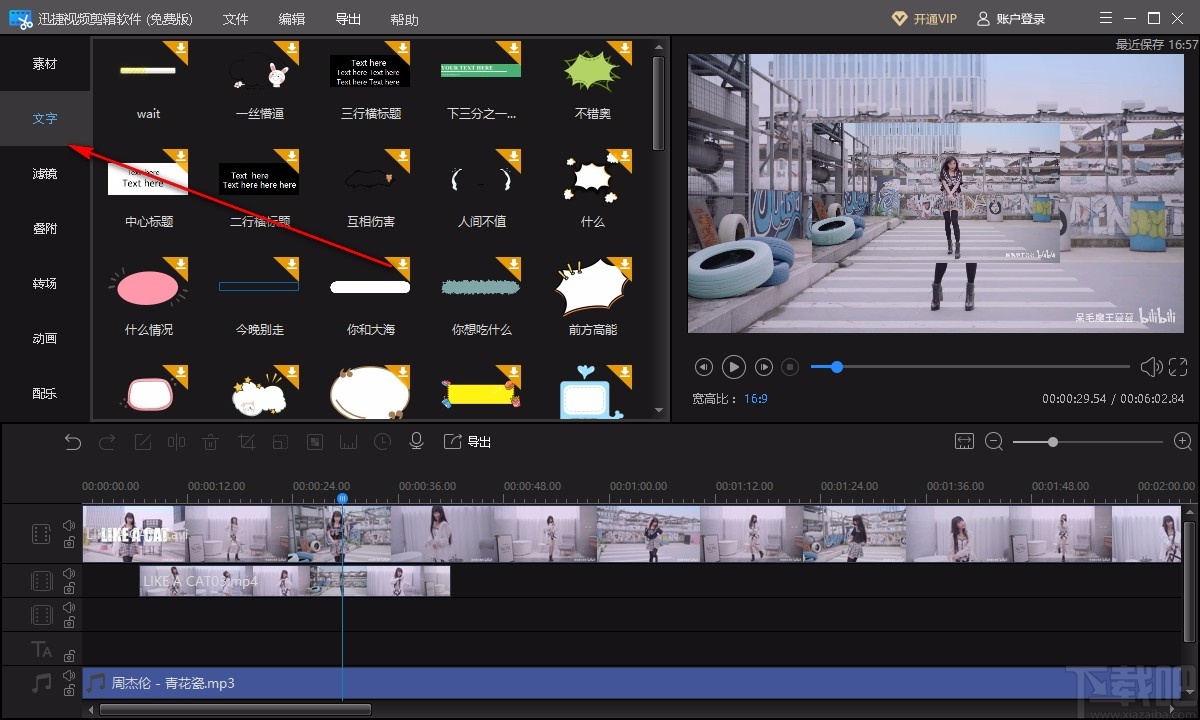
Task: Toggle lock on the text track
Action: point(69,656)
